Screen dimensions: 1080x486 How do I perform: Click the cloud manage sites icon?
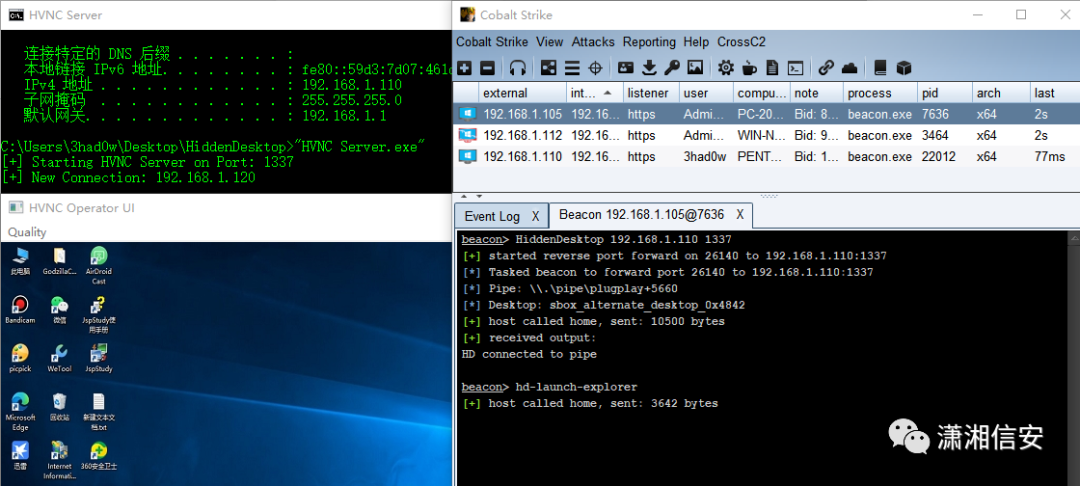[x=849, y=67]
